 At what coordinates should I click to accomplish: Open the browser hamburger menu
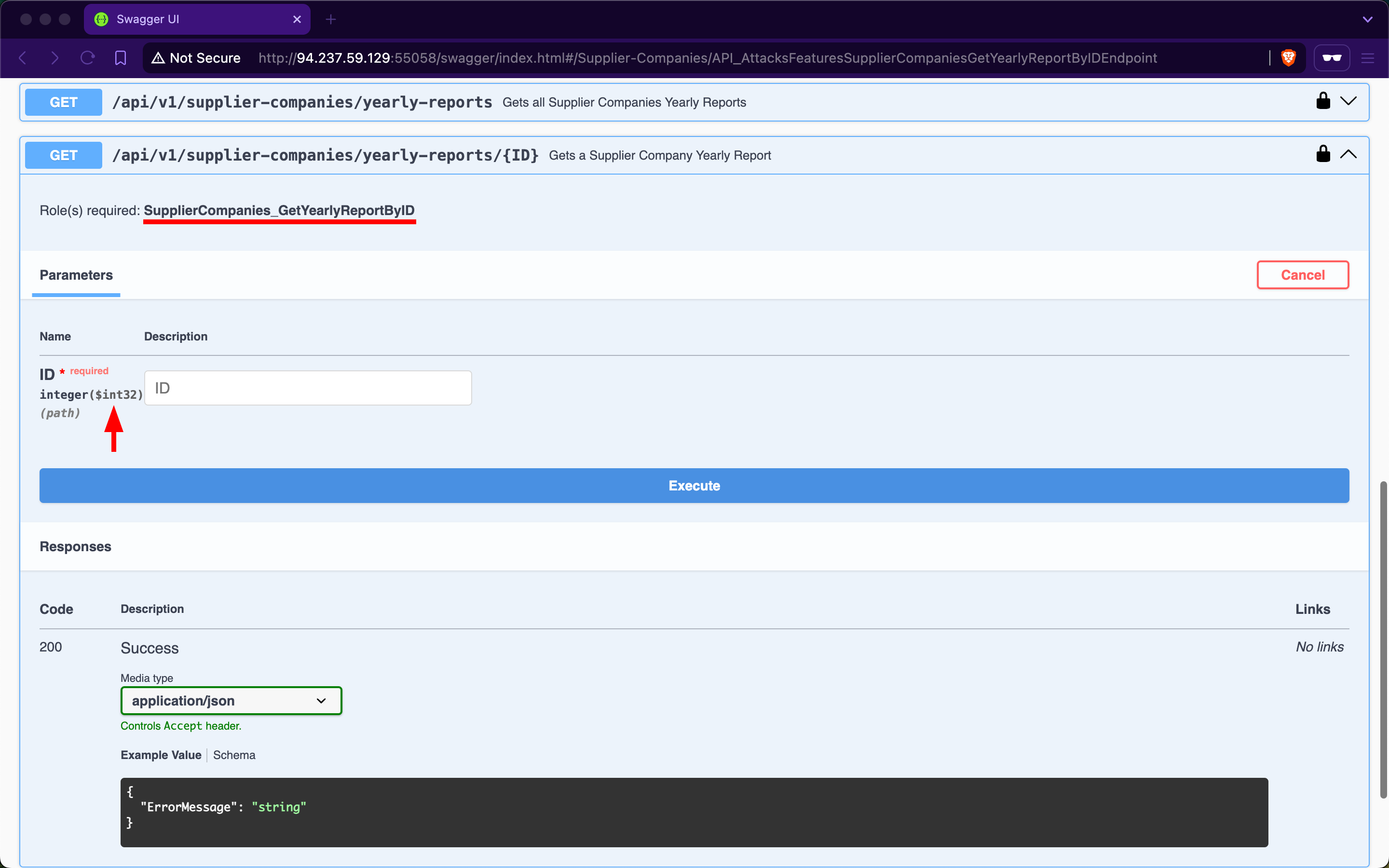point(1368,58)
